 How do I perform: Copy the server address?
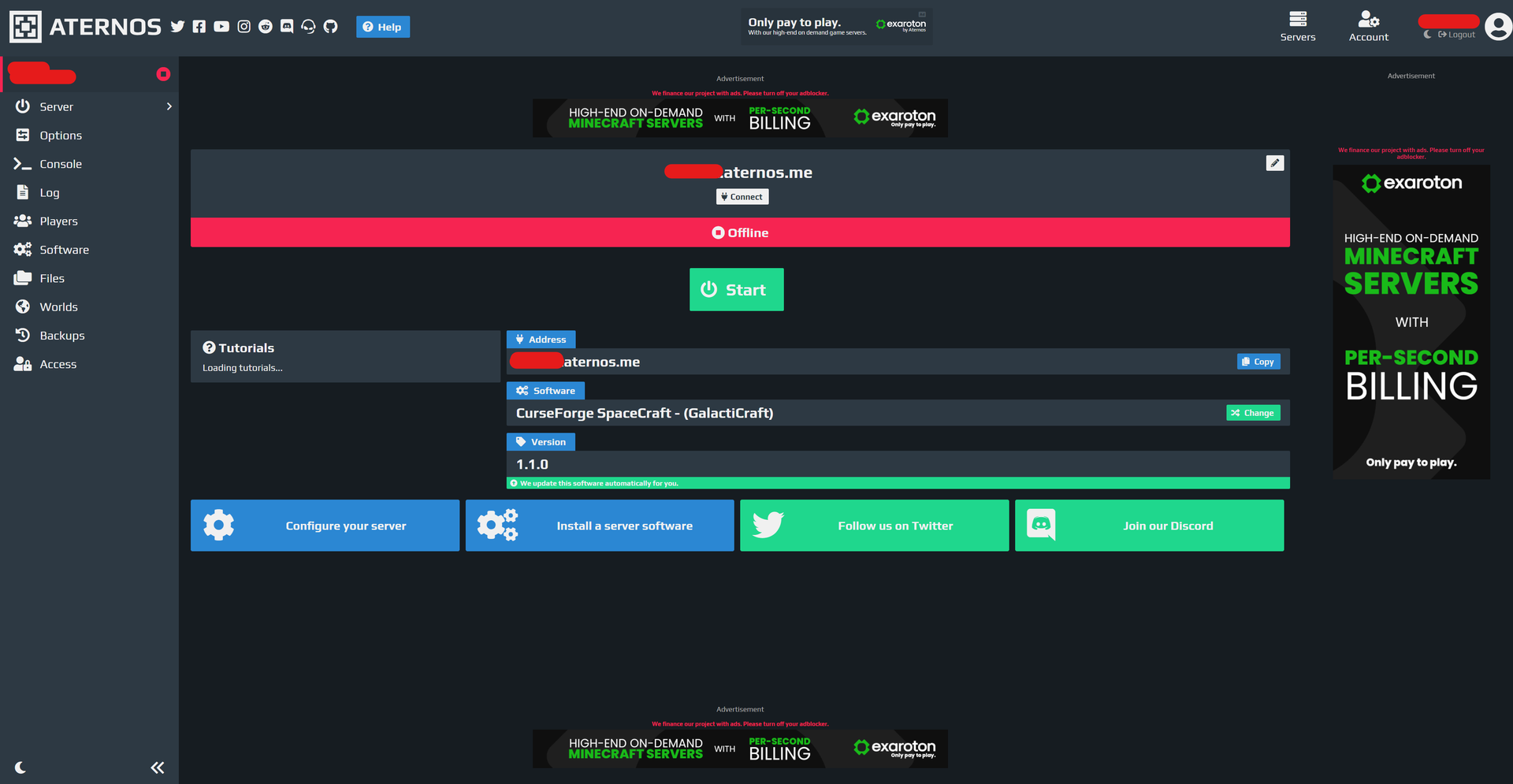coord(1258,362)
